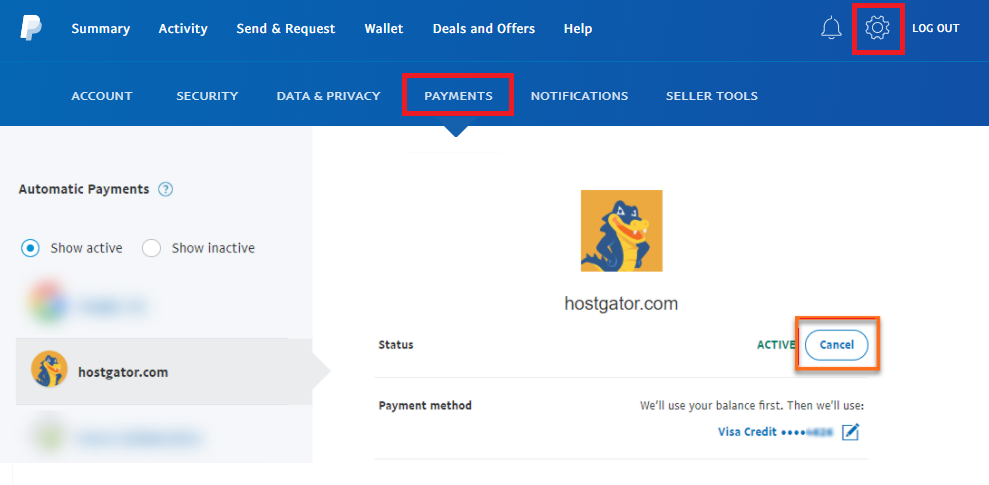989x485 pixels.
Task: Open Deals and Offers menu item
Action: pos(484,28)
